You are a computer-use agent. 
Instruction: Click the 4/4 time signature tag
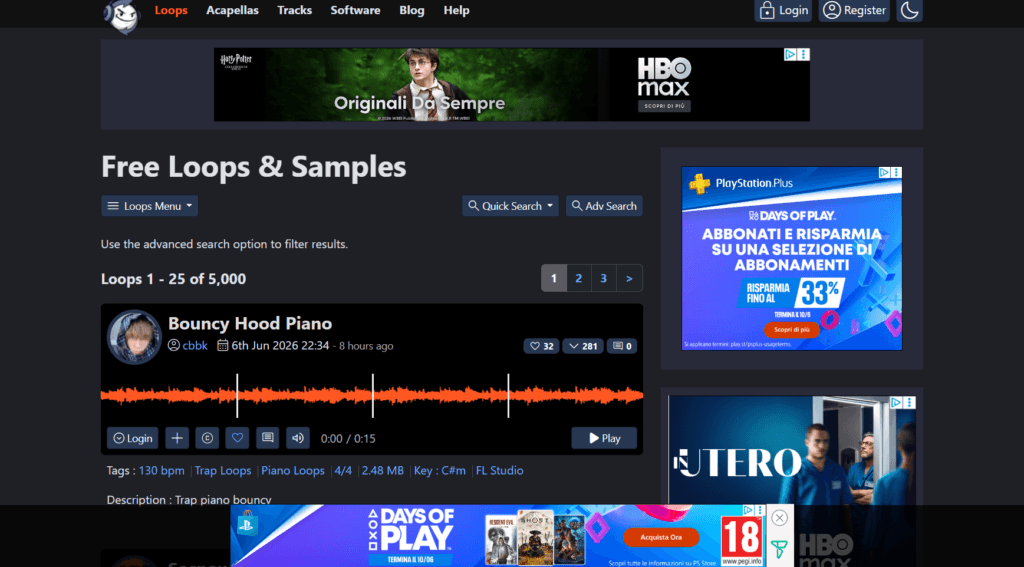343,470
